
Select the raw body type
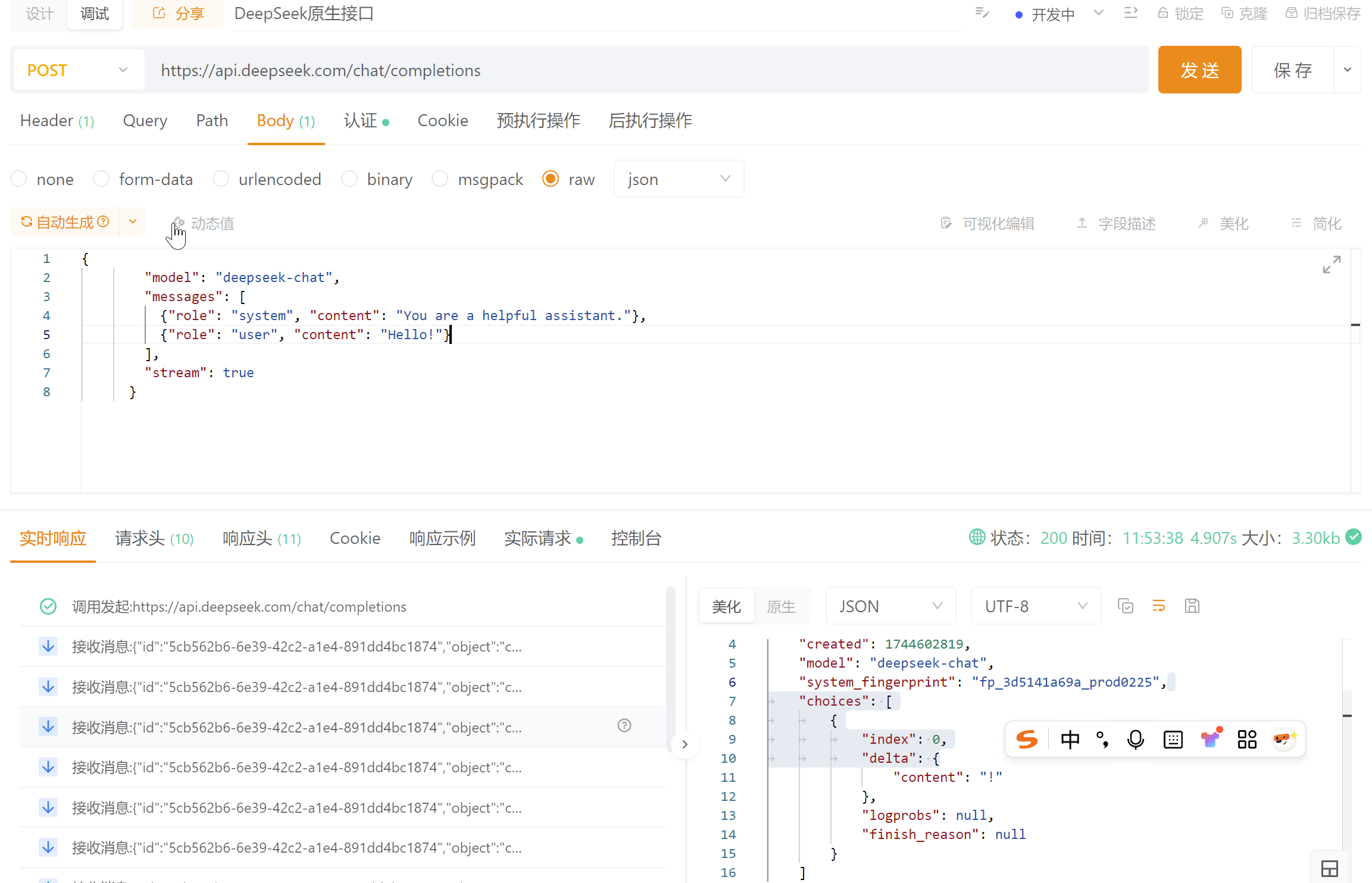pyautogui.click(x=551, y=179)
